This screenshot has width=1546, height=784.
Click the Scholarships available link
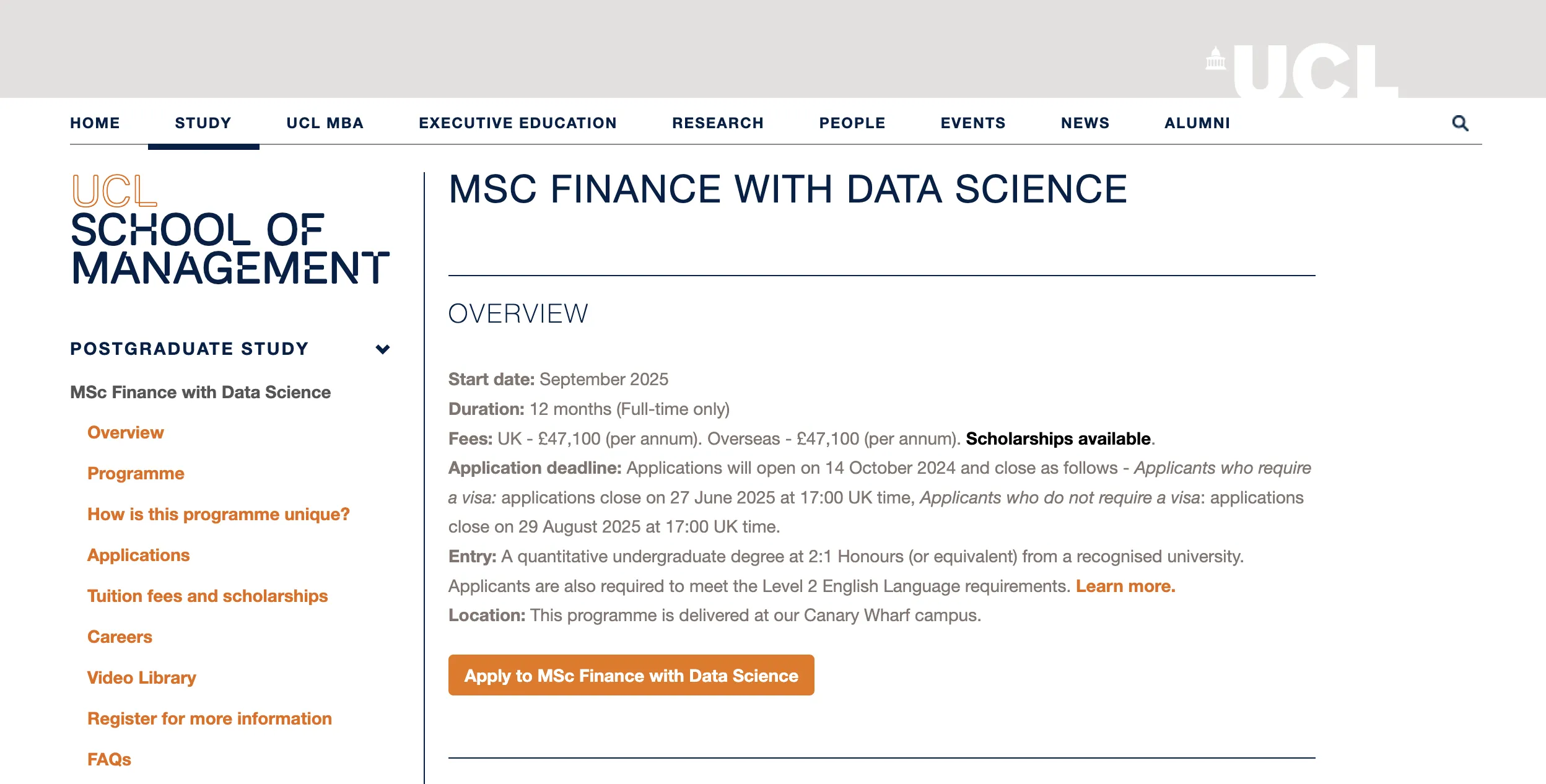pyautogui.click(x=1058, y=438)
